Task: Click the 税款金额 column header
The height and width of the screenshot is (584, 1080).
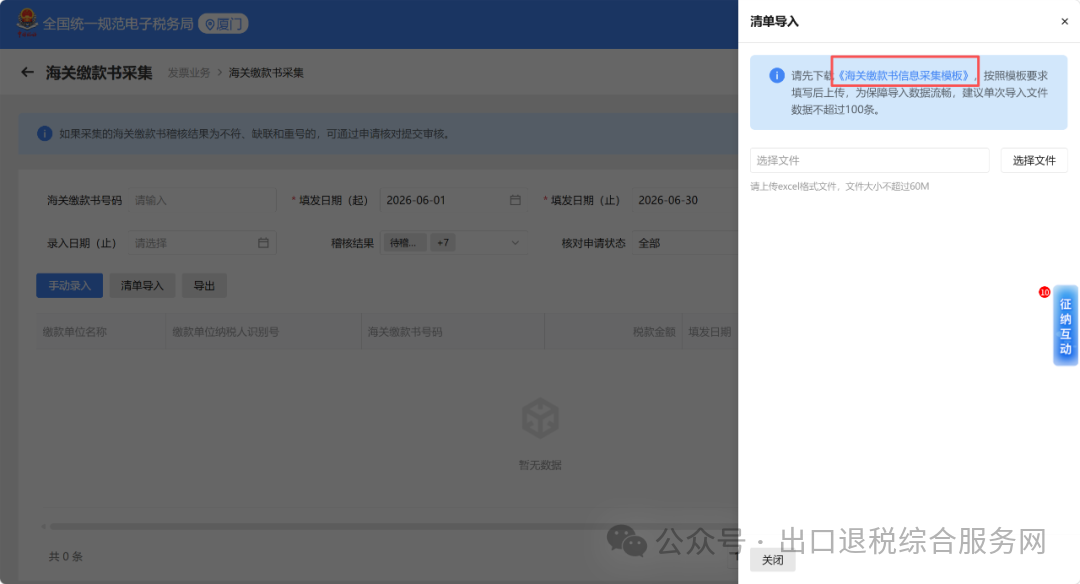Action: (x=613, y=332)
